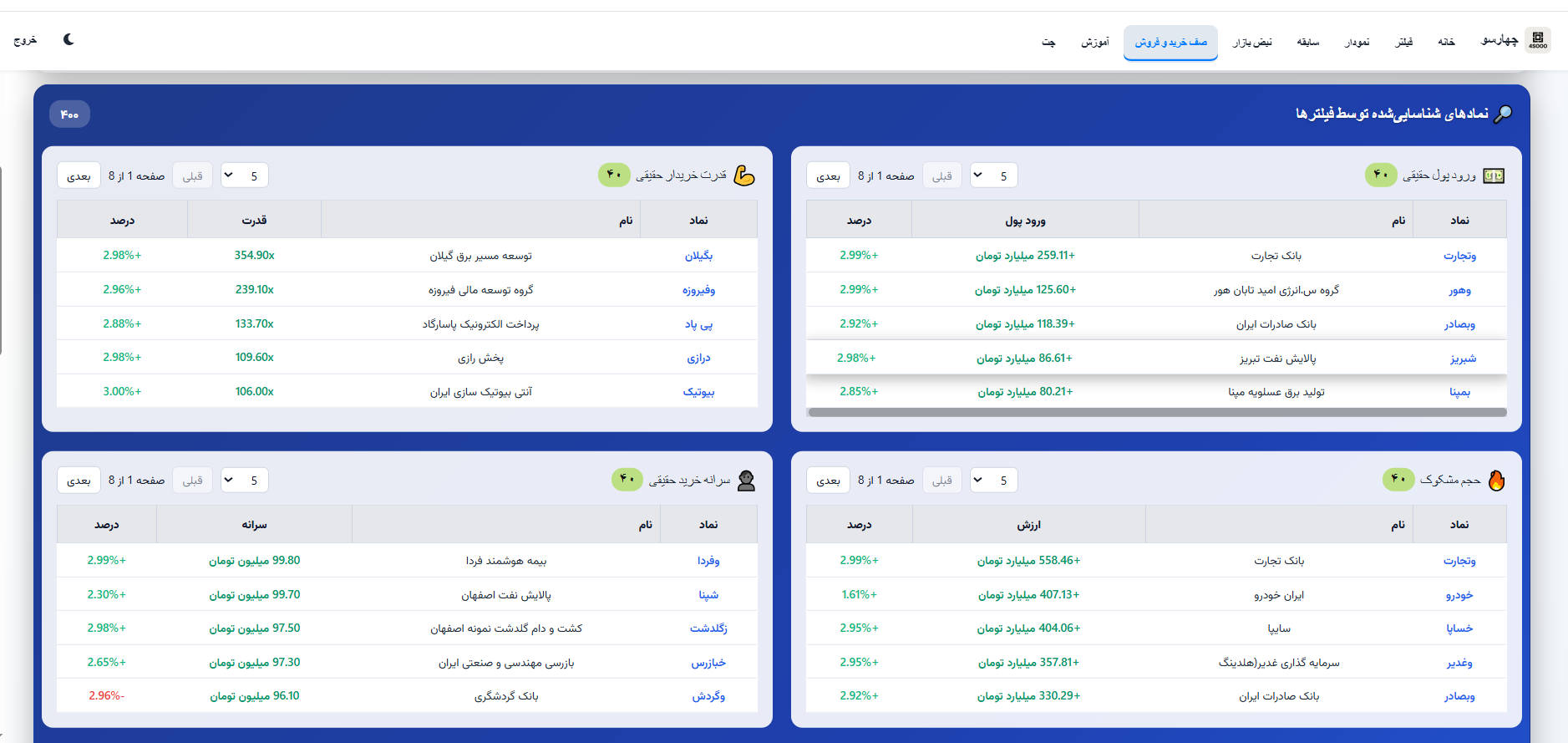Click the red 2.96%- percentage for وگردش

106,695
